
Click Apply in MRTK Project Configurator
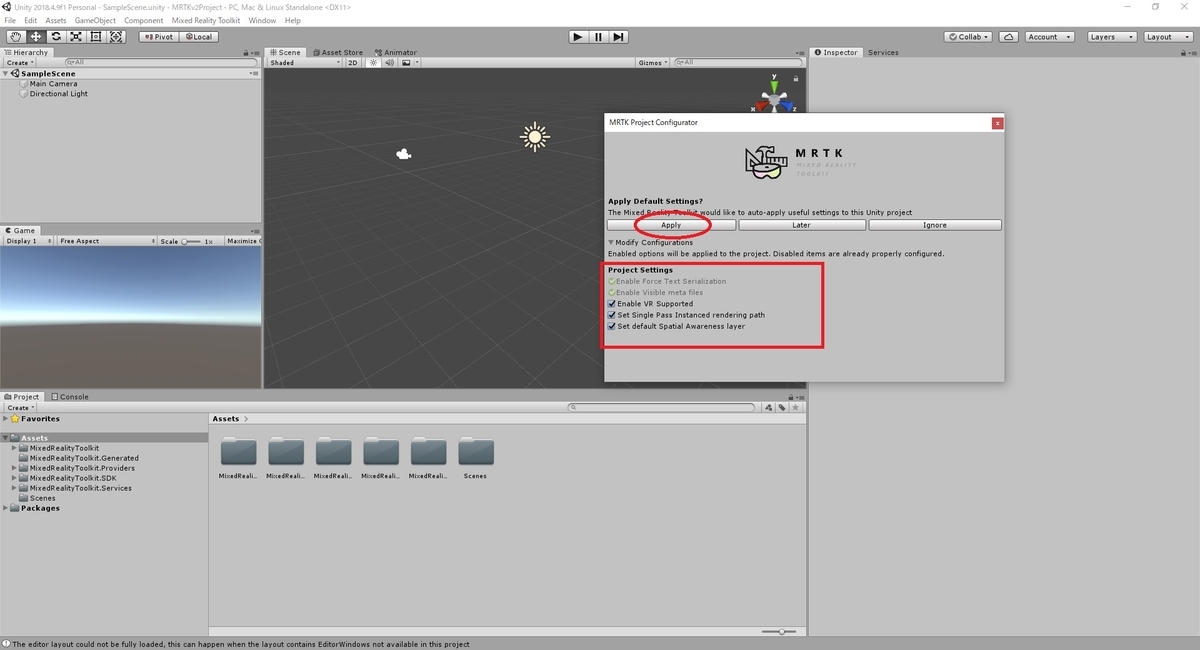pos(671,225)
